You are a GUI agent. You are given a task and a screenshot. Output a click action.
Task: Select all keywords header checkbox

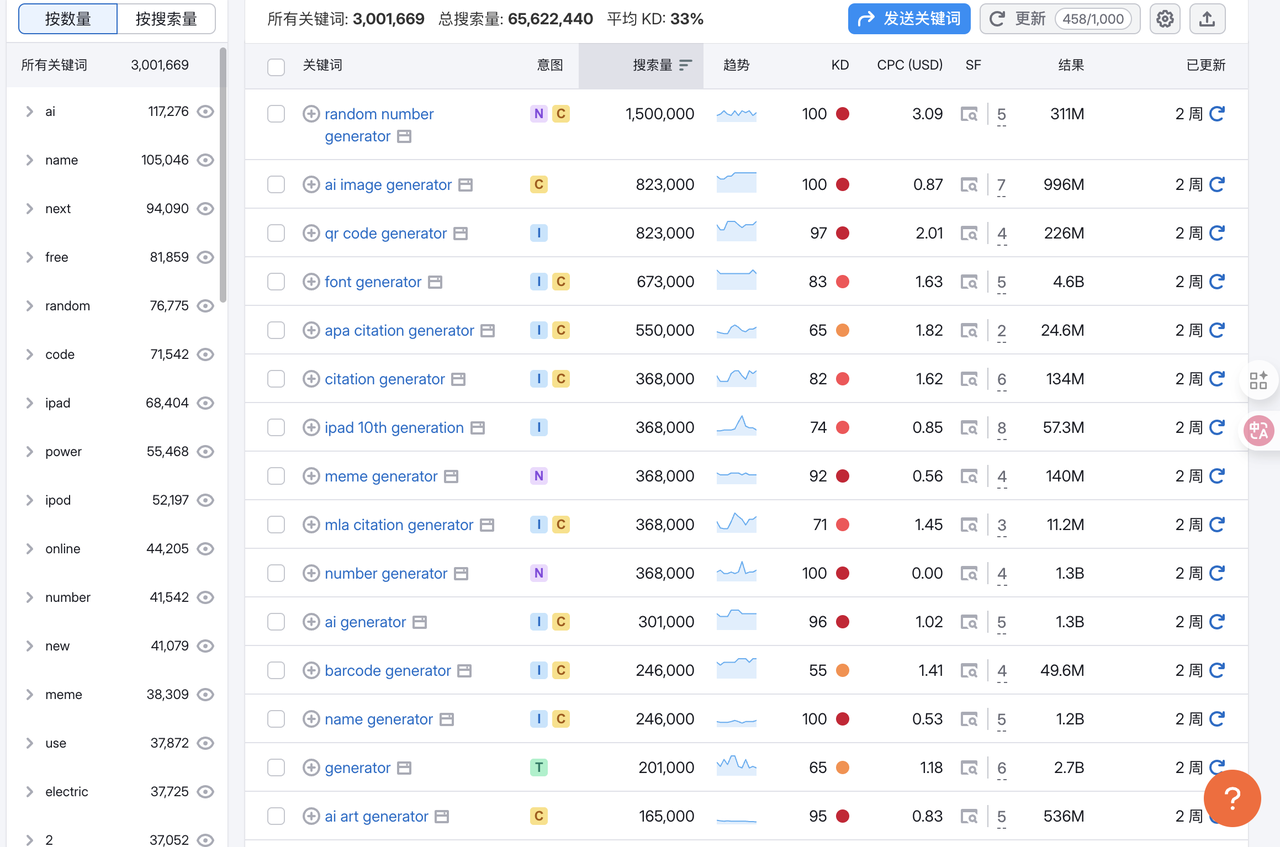pyautogui.click(x=276, y=66)
